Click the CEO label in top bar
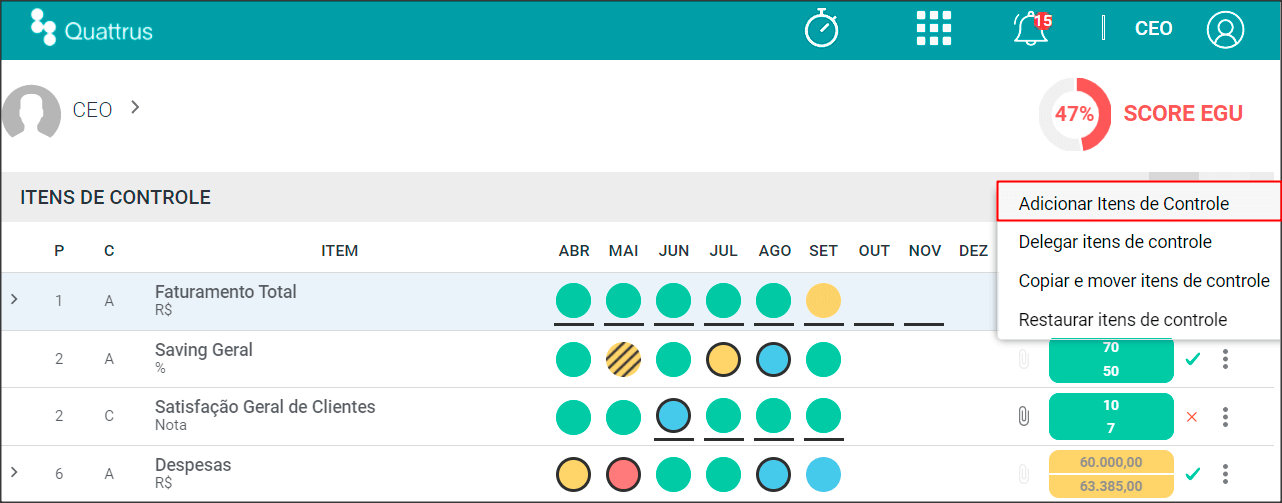Screen dimensions: 1282x503 (1154, 29)
